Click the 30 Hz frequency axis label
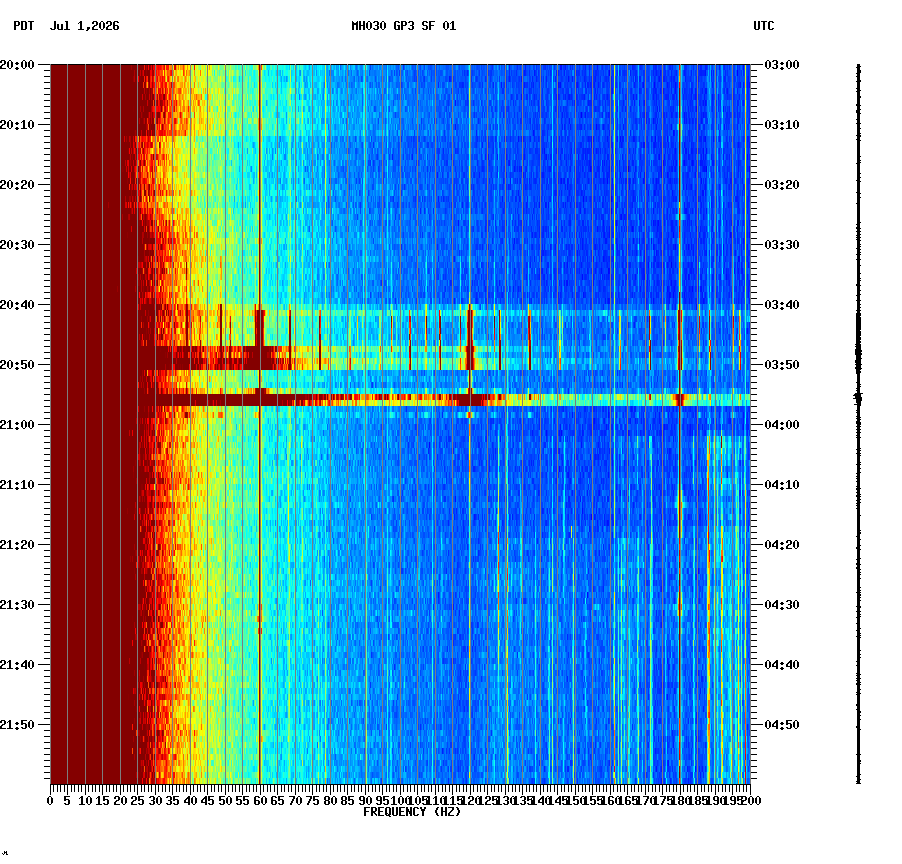Viewport: 902px width, 864px height. 155,801
